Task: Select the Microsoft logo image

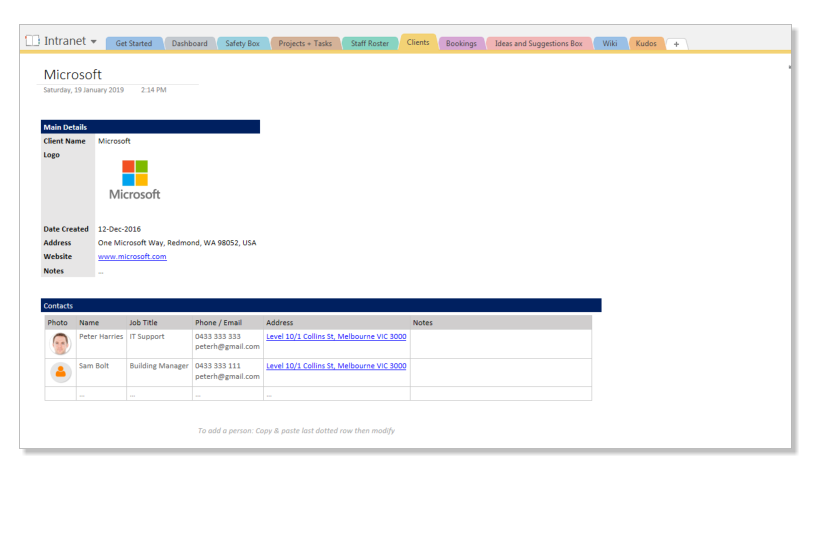Action: click(134, 180)
